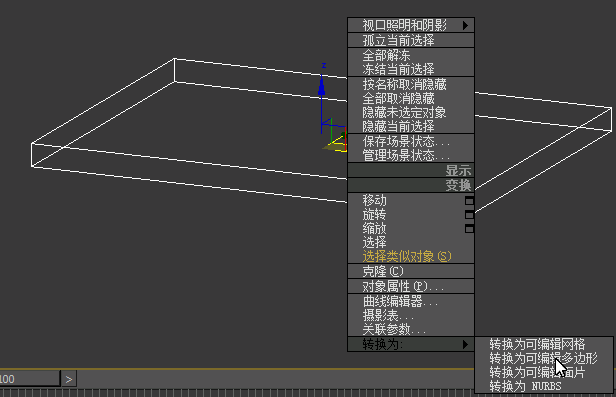Choose 转换为可编辑多边形
616x397 pixels.
[543, 358]
